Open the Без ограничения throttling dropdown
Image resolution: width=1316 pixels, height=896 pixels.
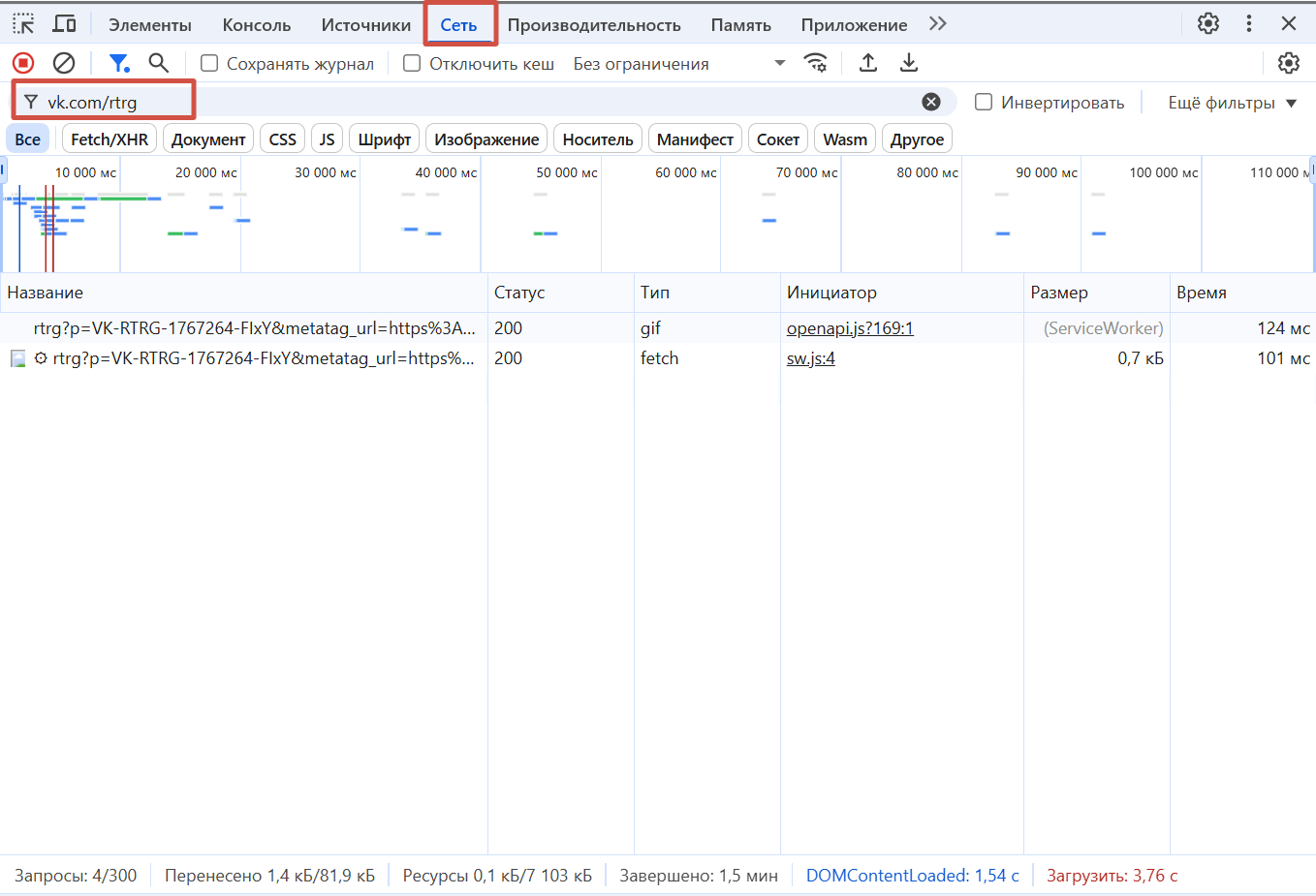678,64
